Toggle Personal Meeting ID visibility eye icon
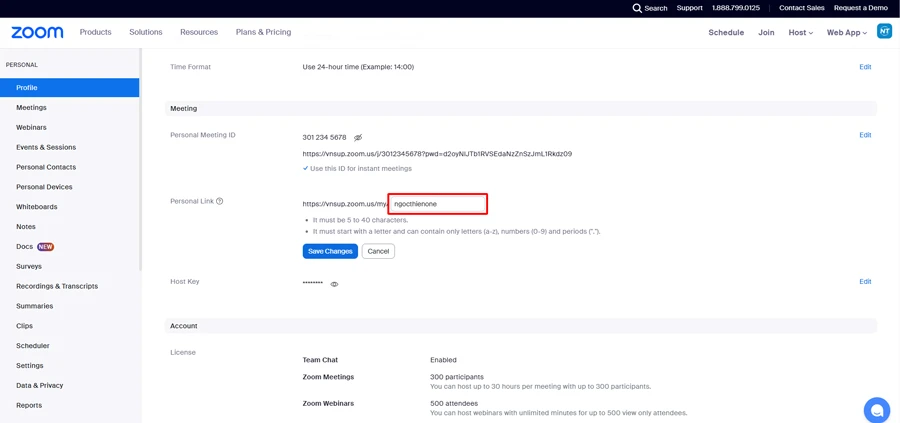 [358, 138]
